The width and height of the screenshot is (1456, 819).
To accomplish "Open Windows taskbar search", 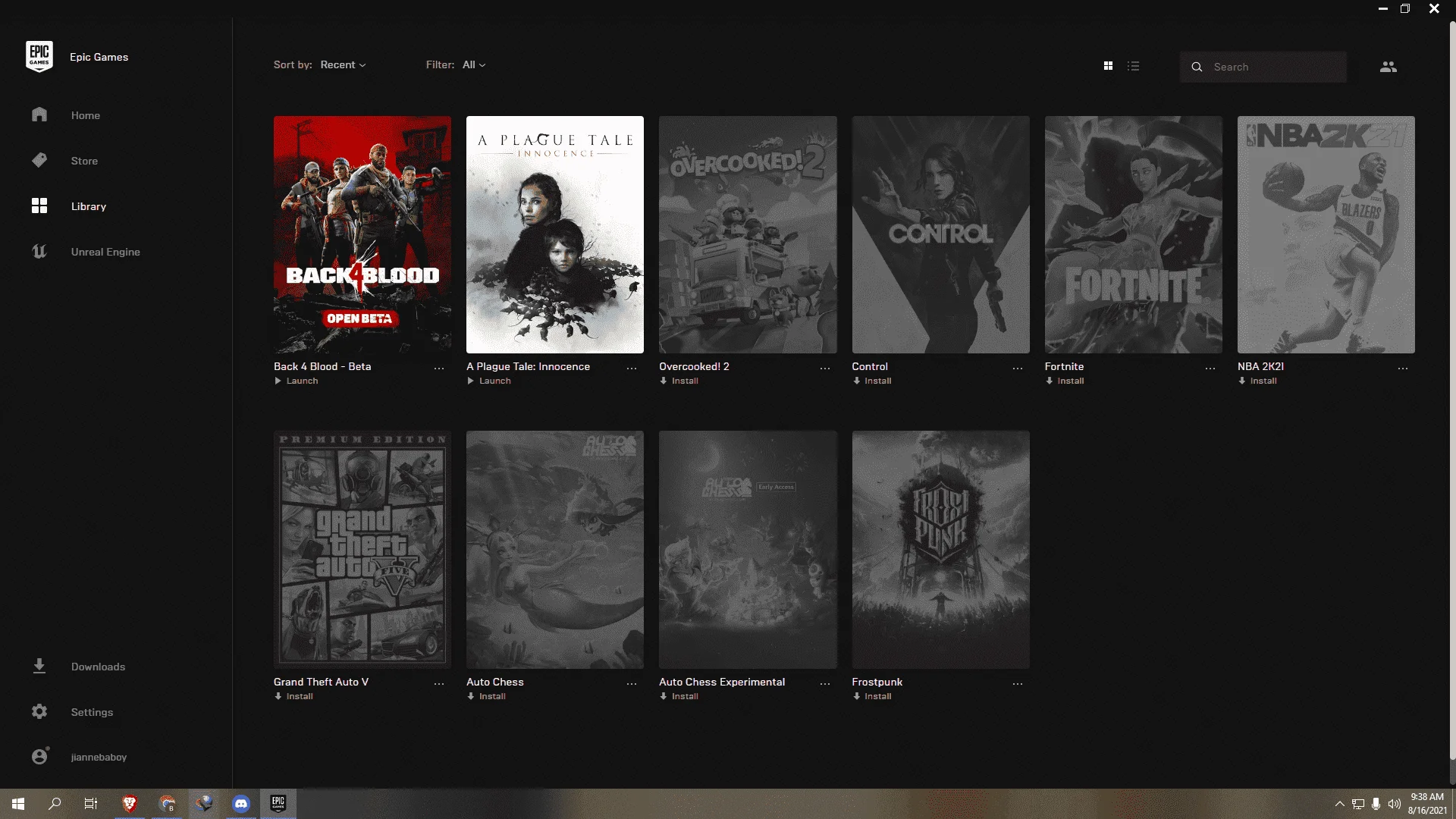I will tap(55, 804).
